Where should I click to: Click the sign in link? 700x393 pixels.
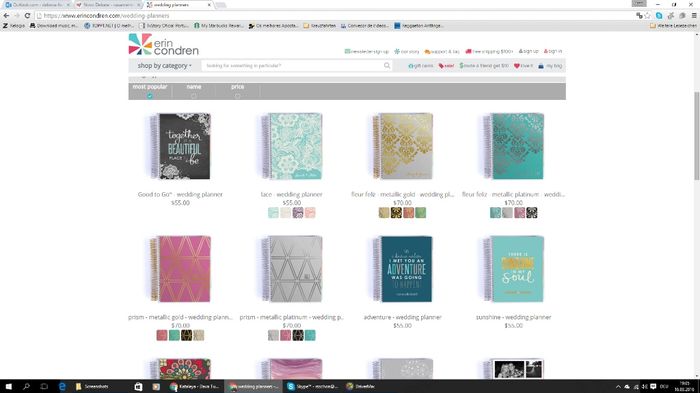553,51
